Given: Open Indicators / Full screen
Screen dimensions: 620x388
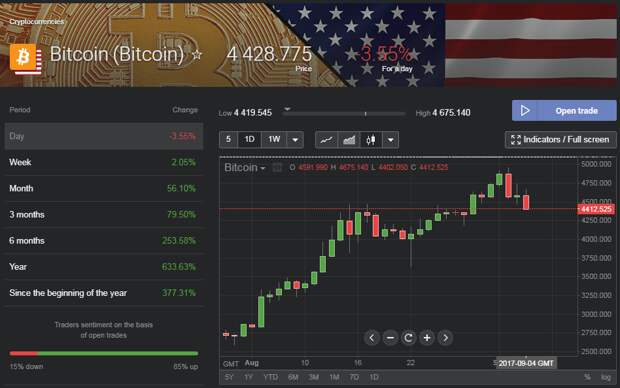Looking at the screenshot, I should (560, 140).
